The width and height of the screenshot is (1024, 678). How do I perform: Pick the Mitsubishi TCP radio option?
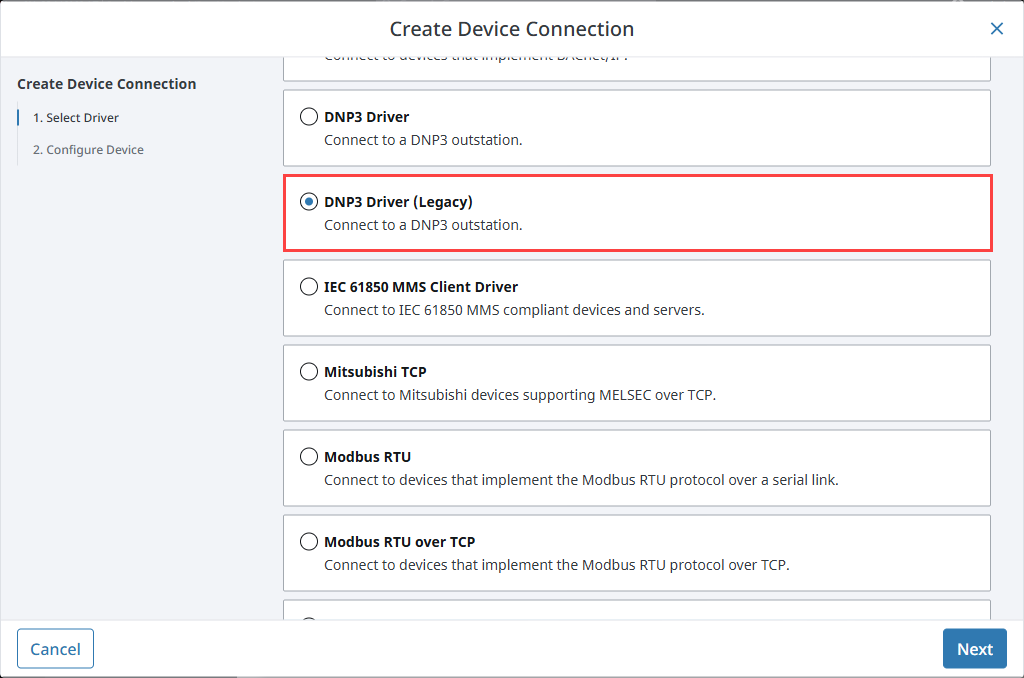309,371
